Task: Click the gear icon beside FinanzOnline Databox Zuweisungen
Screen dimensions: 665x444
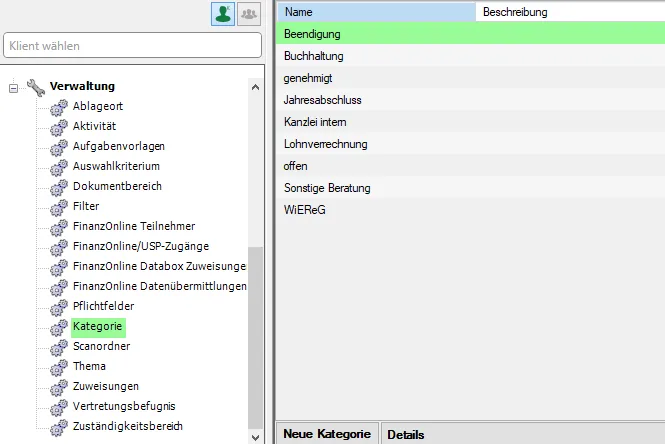Action: pyautogui.click(x=59, y=268)
